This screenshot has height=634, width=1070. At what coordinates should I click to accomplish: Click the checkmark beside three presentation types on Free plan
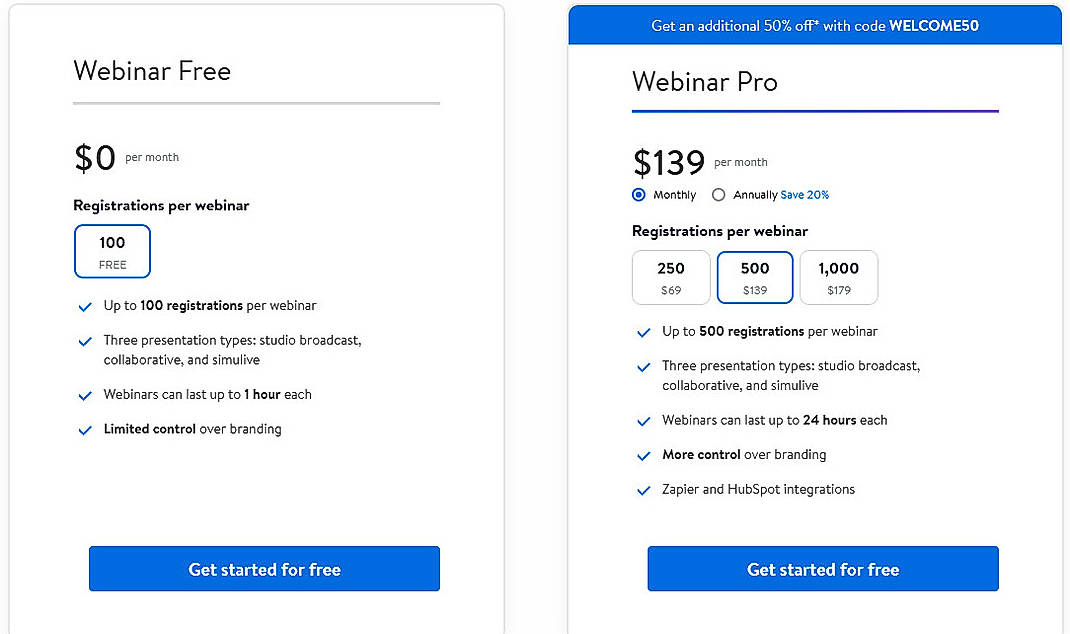tap(85, 341)
